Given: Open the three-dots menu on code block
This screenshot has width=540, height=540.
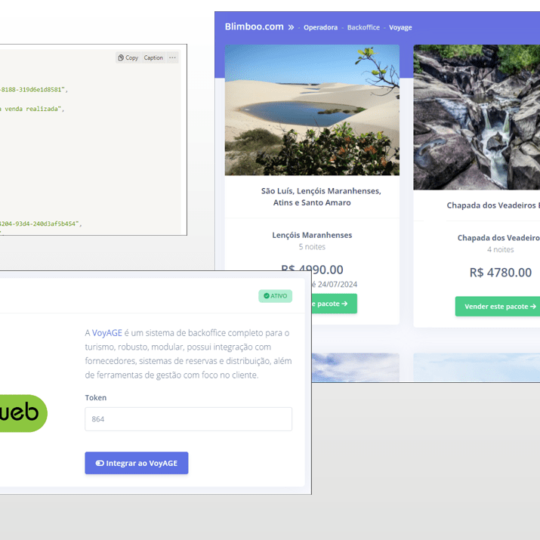Looking at the screenshot, I should pos(172,58).
